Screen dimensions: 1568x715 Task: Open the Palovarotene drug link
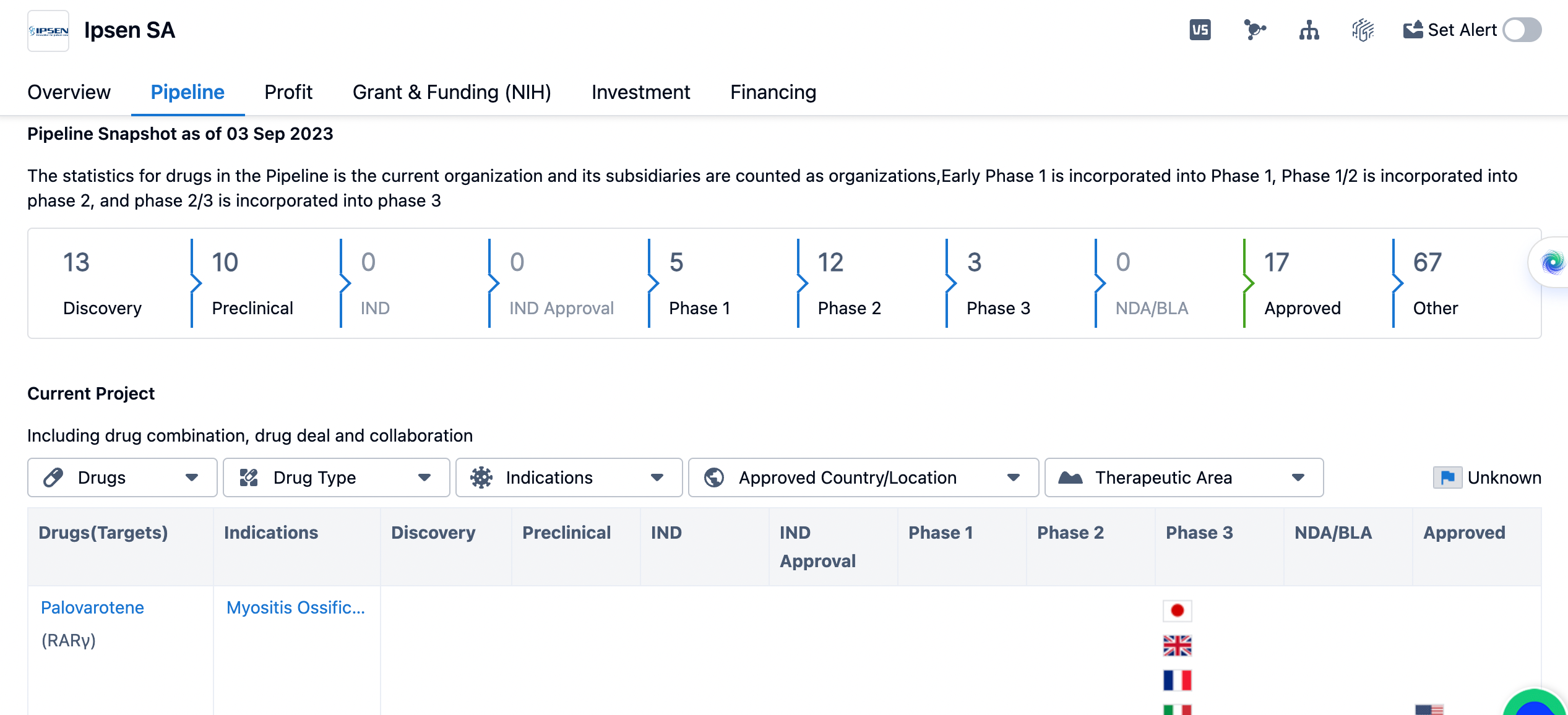(92, 607)
